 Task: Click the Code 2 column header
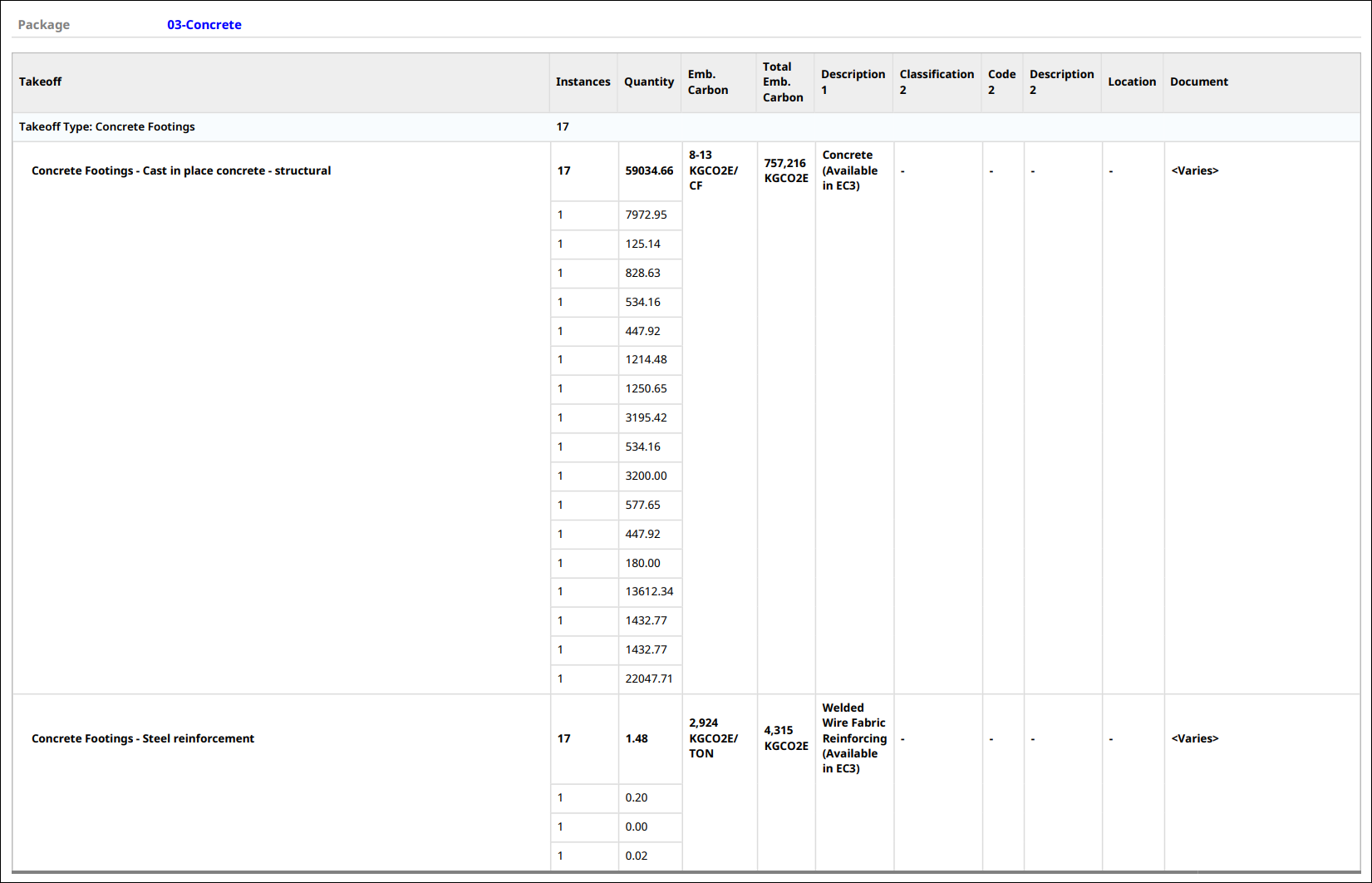coord(1001,81)
